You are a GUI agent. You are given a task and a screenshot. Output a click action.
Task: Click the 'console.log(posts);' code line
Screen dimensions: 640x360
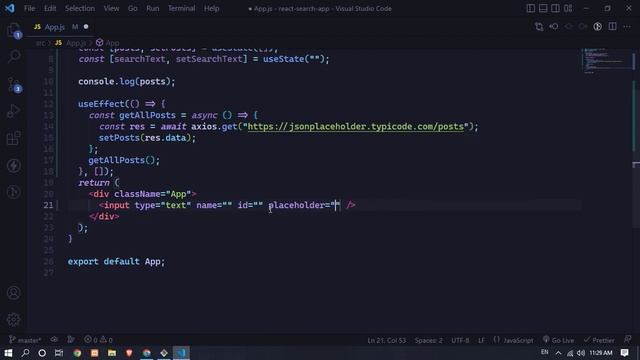(x=127, y=82)
